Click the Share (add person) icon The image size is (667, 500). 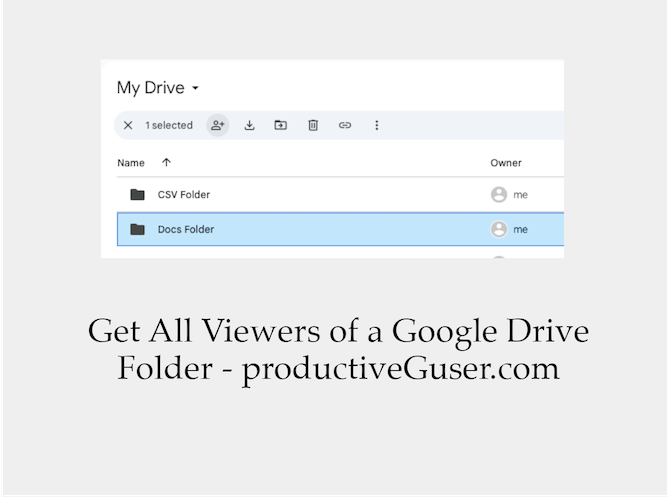click(x=218, y=125)
